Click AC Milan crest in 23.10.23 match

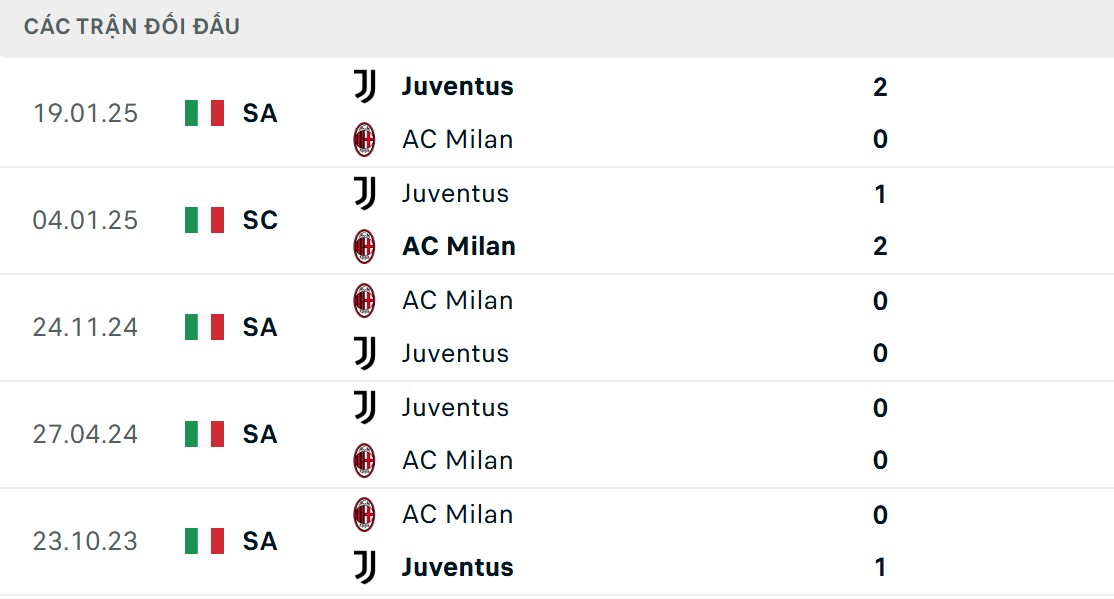point(365,514)
